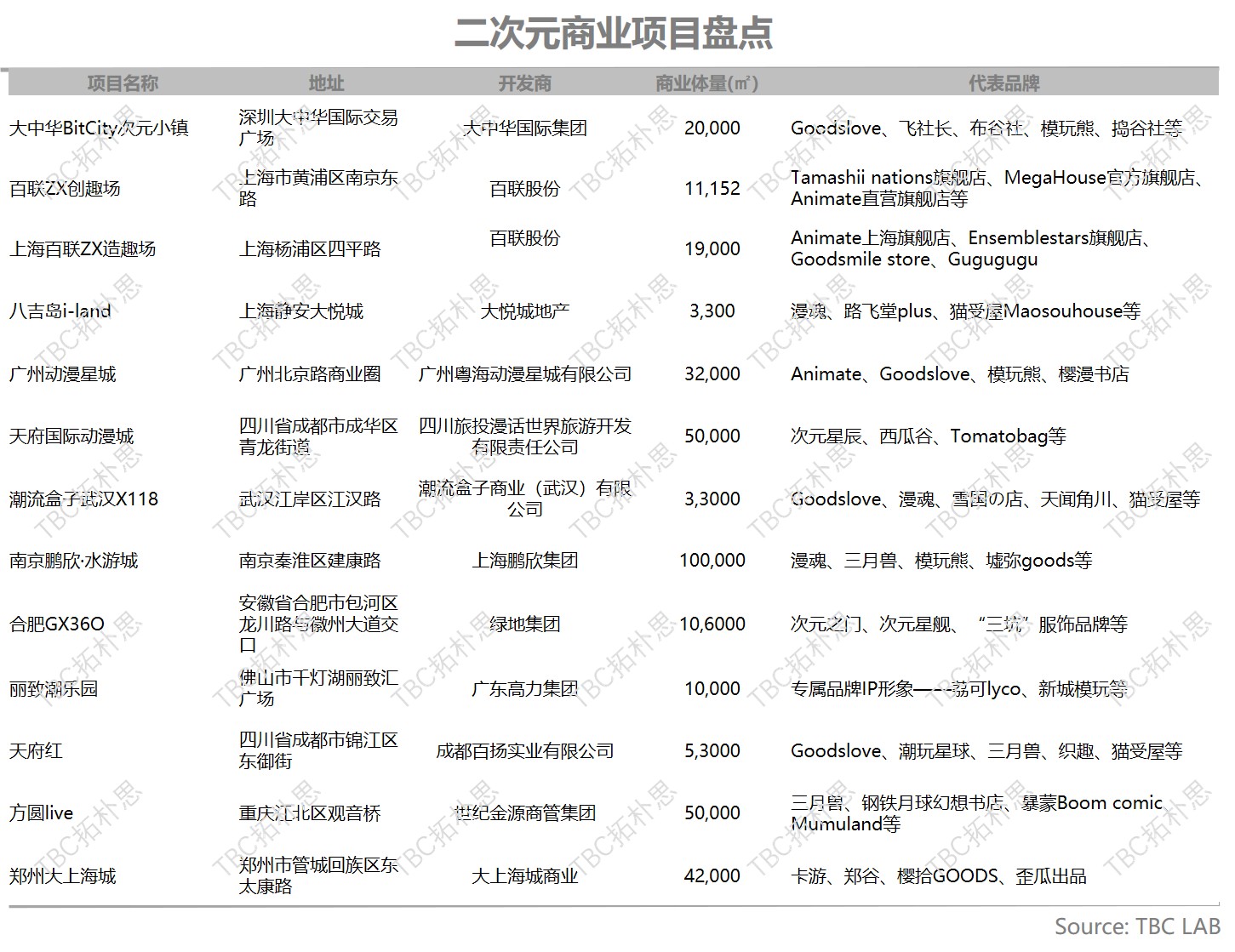The height and width of the screenshot is (952, 1235).
Task: Click area value 3,300
Action: pyautogui.click(x=712, y=311)
